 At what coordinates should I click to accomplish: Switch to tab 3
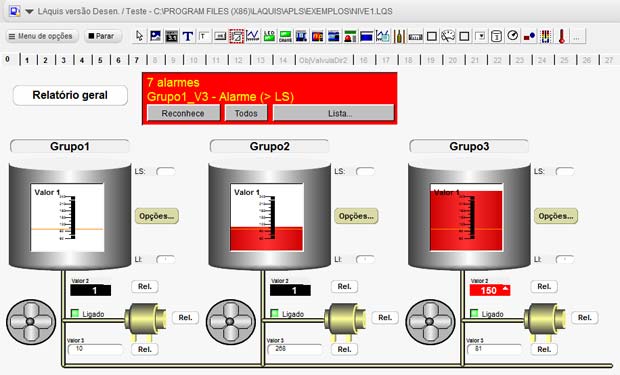pyautogui.click(x=63, y=60)
